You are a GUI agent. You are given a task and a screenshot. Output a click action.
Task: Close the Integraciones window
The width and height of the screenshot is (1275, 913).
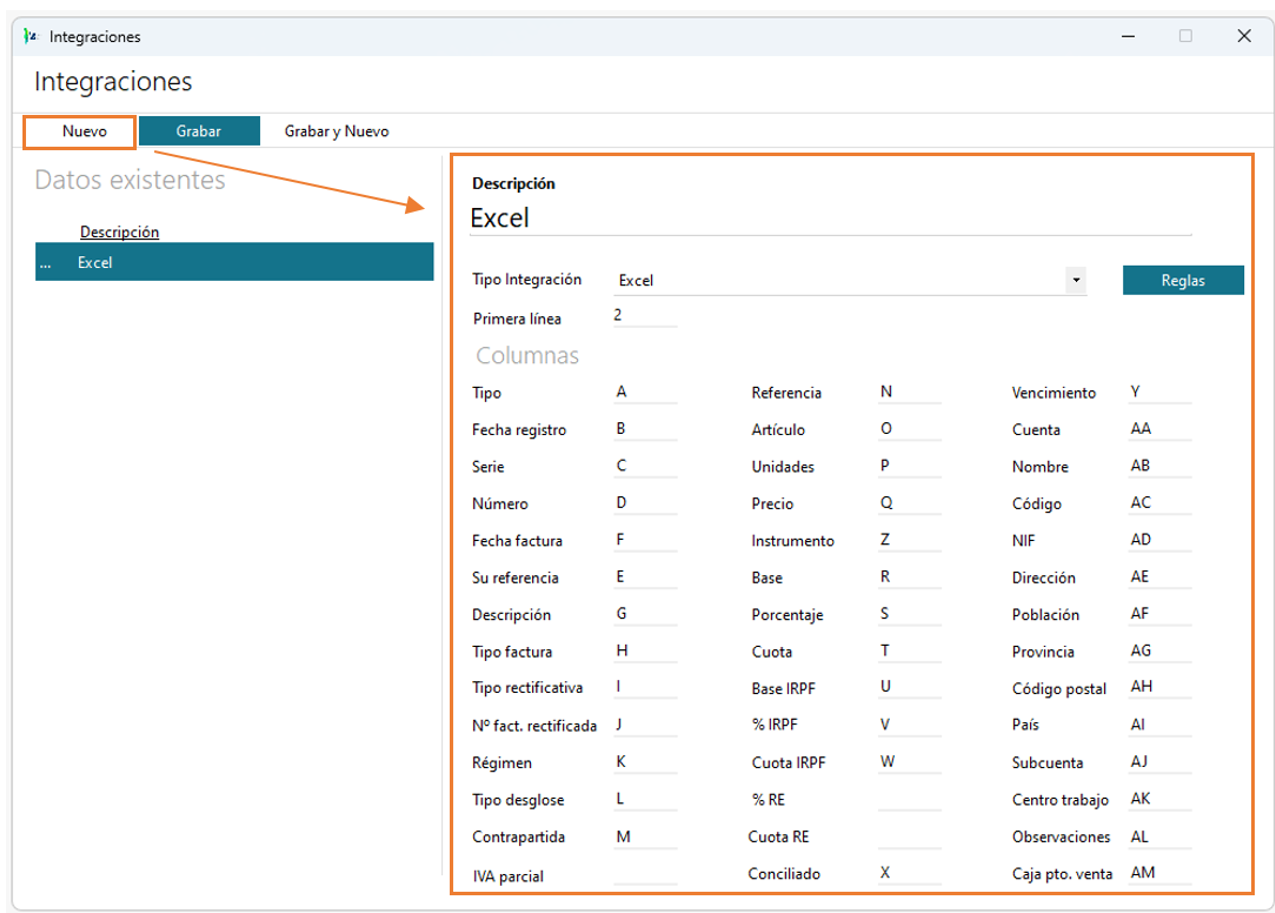1244,36
